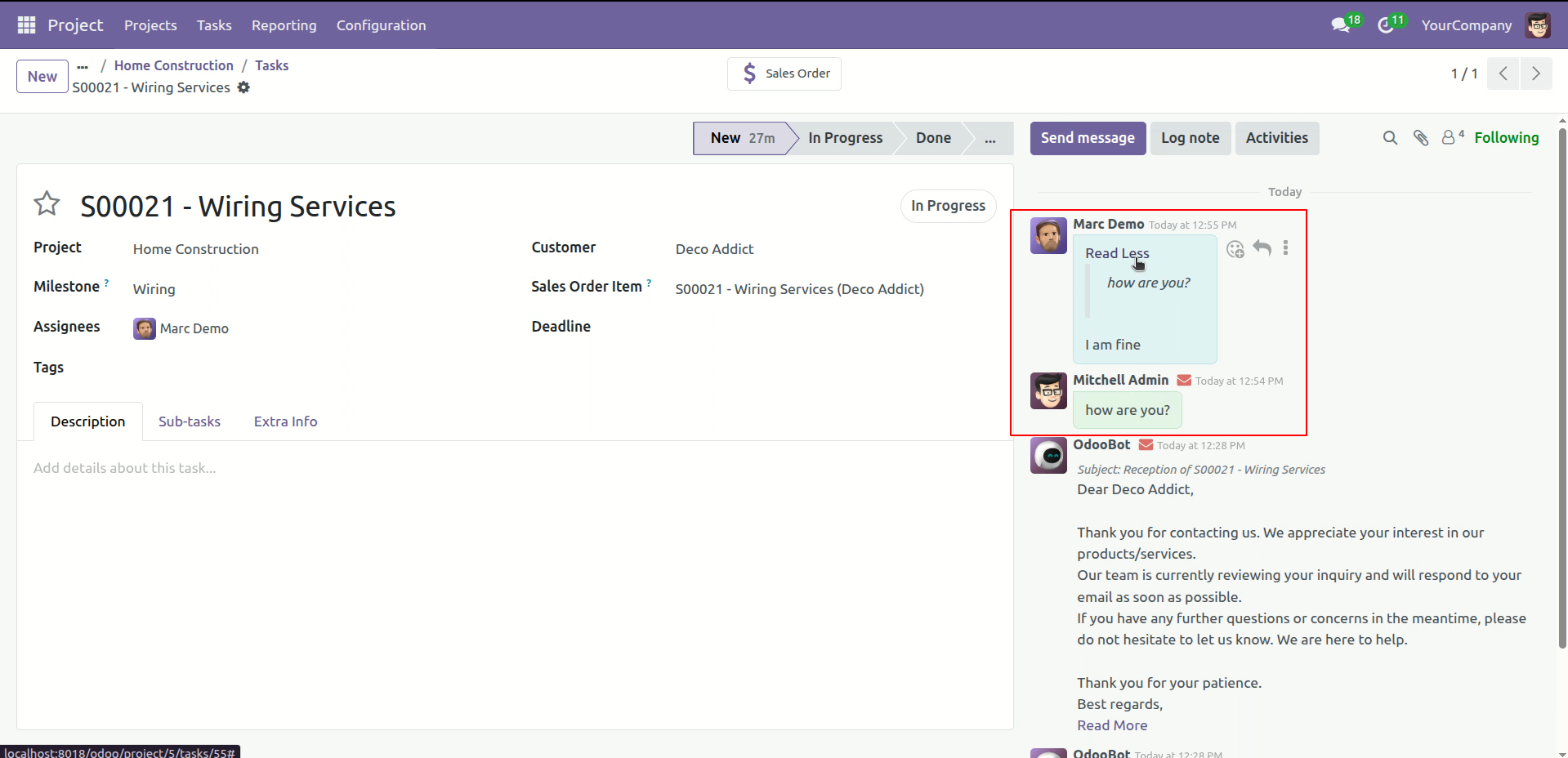
Task: Open the Configuration menu
Action: tap(382, 25)
